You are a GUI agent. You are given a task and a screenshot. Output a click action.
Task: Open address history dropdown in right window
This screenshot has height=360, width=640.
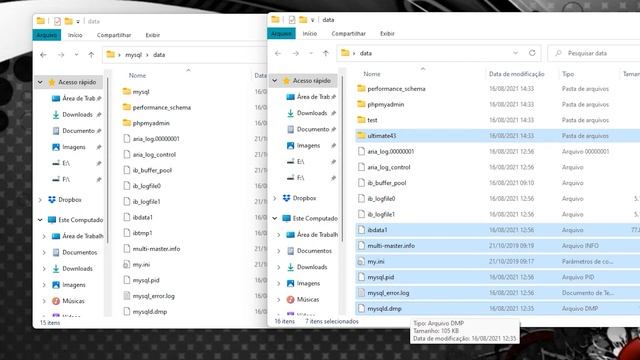[516, 53]
